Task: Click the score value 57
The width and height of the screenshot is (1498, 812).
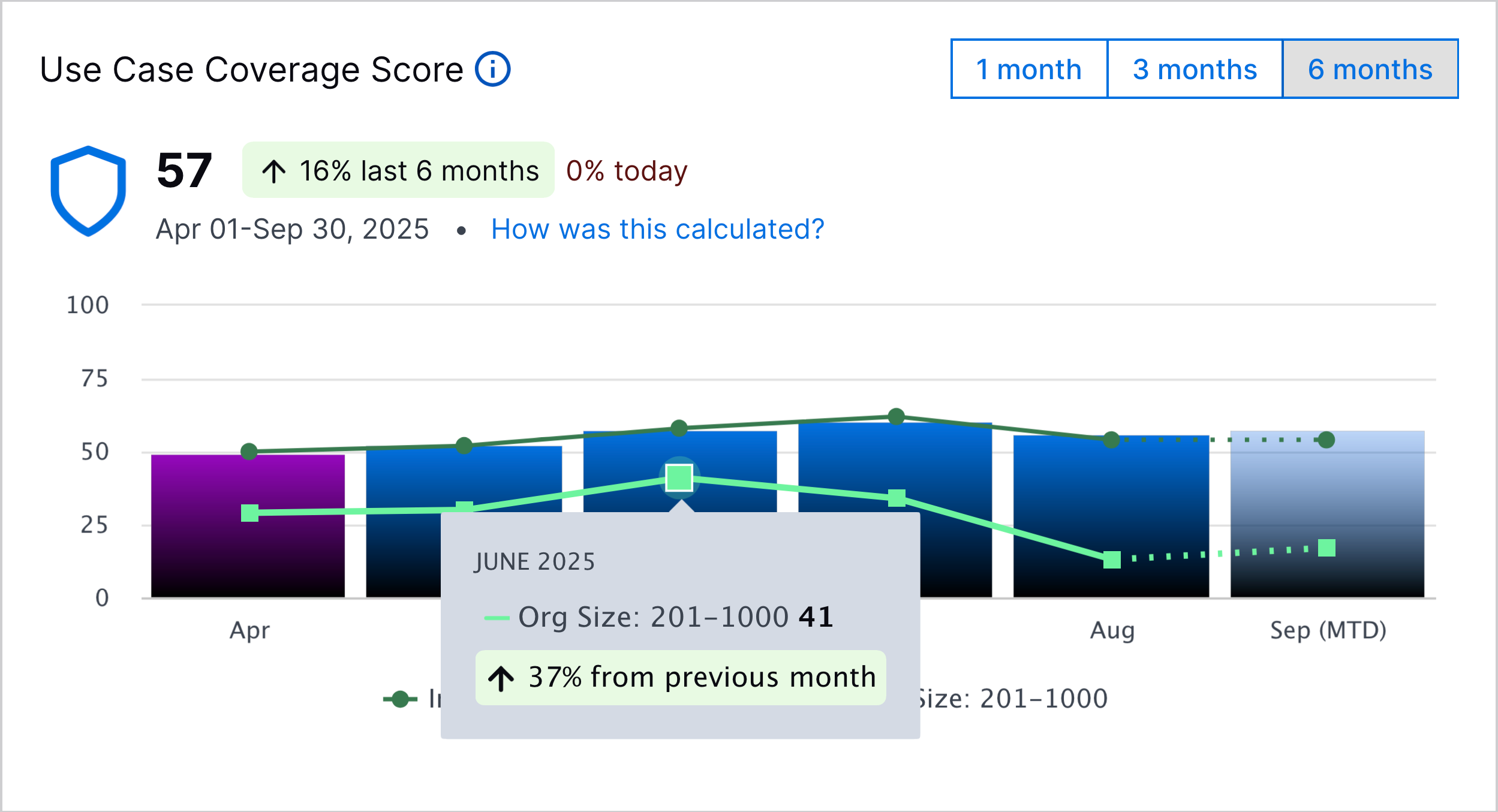Action: pos(184,170)
